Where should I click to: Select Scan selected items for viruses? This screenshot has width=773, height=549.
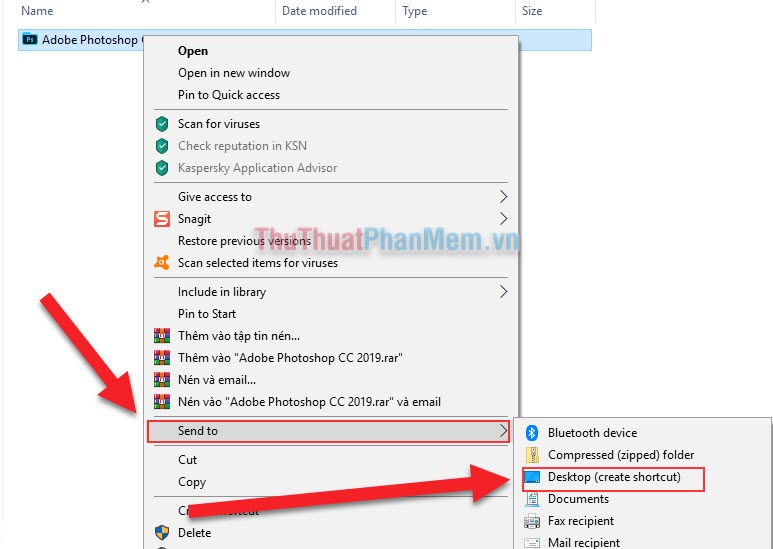click(258, 263)
